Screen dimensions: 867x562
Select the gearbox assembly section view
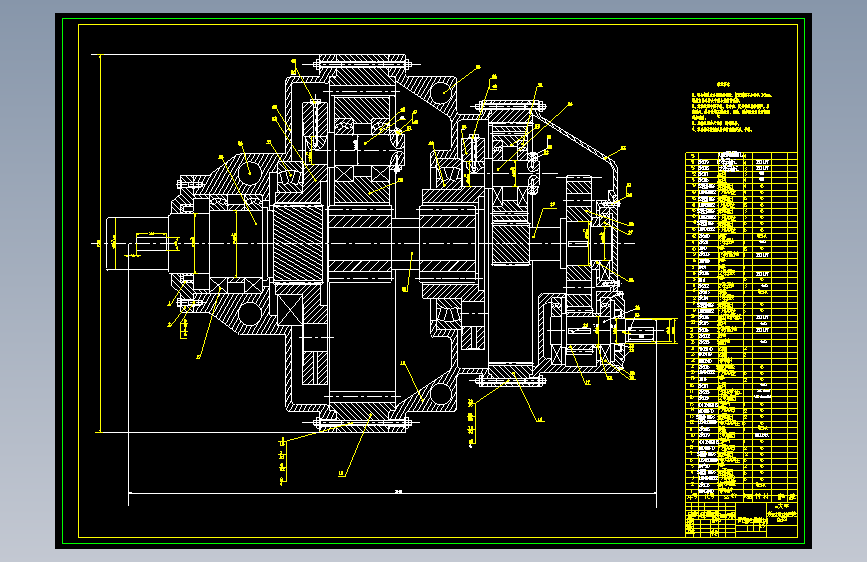(382, 243)
